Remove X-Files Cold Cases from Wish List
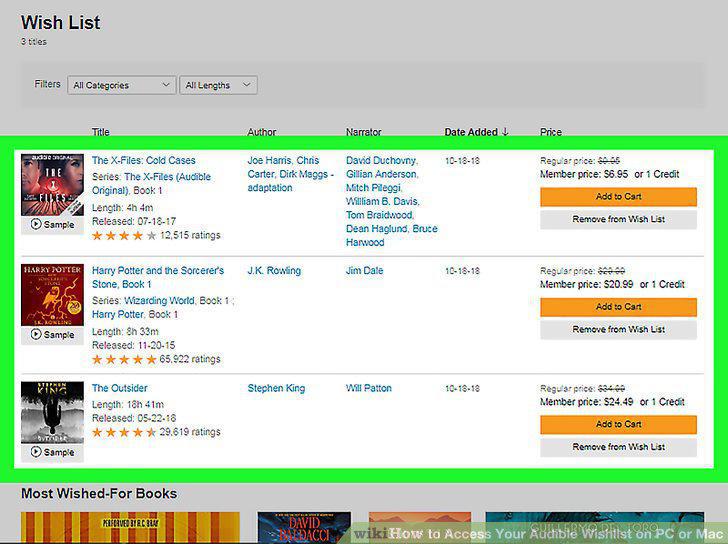 [x=618, y=219]
